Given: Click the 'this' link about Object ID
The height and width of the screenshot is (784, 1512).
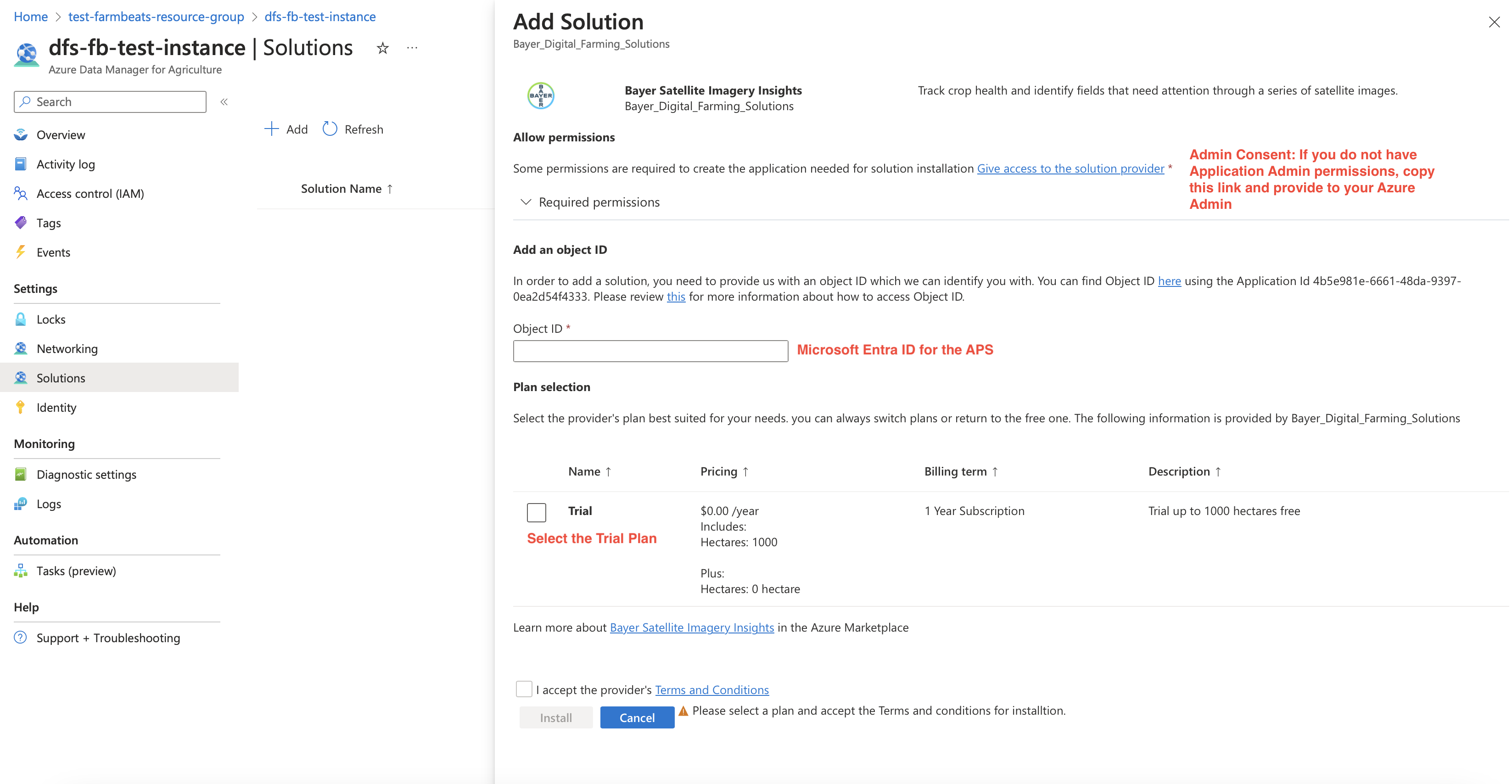Looking at the screenshot, I should (676, 297).
